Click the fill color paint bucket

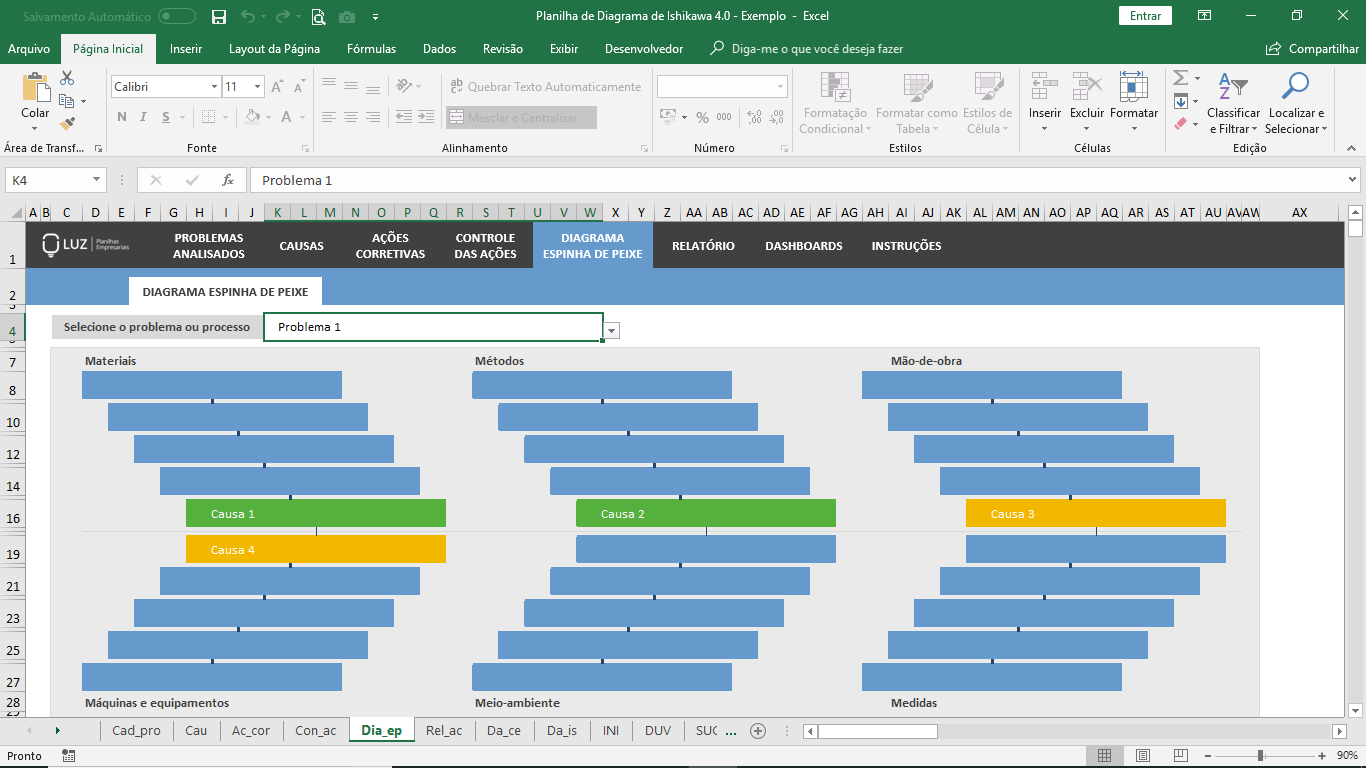250,117
